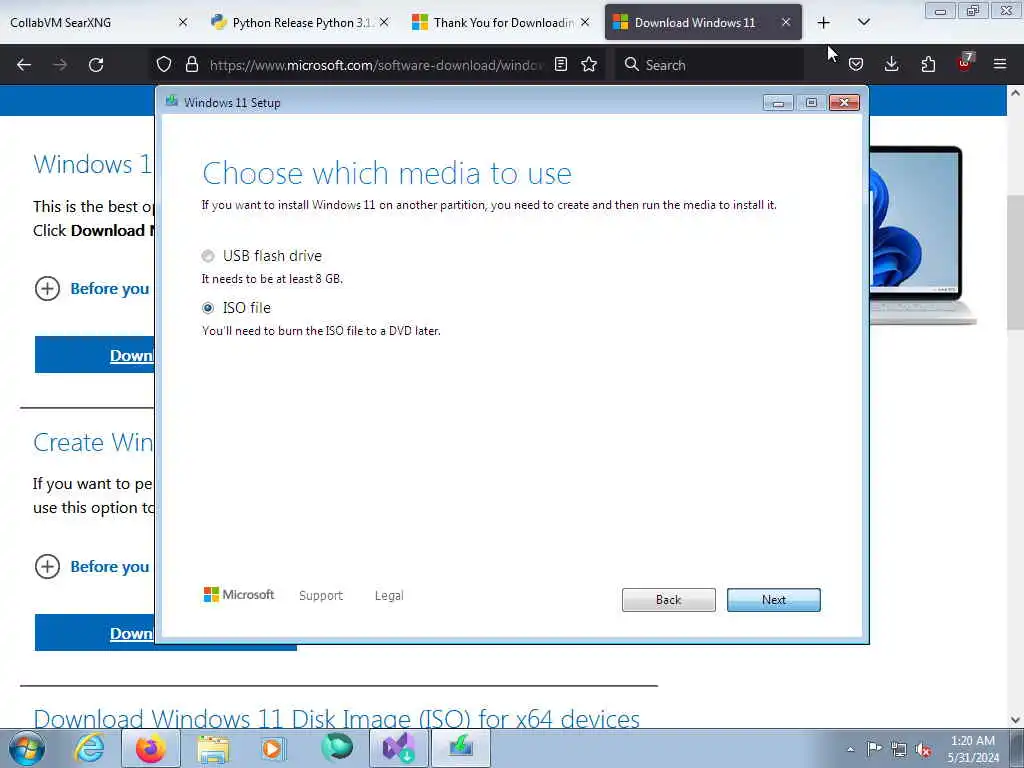The width and height of the screenshot is (1024, 768).
Task: Click the 'Download Windows 11 Disk Image (ISO)' heading
Action: coord(336,718)
